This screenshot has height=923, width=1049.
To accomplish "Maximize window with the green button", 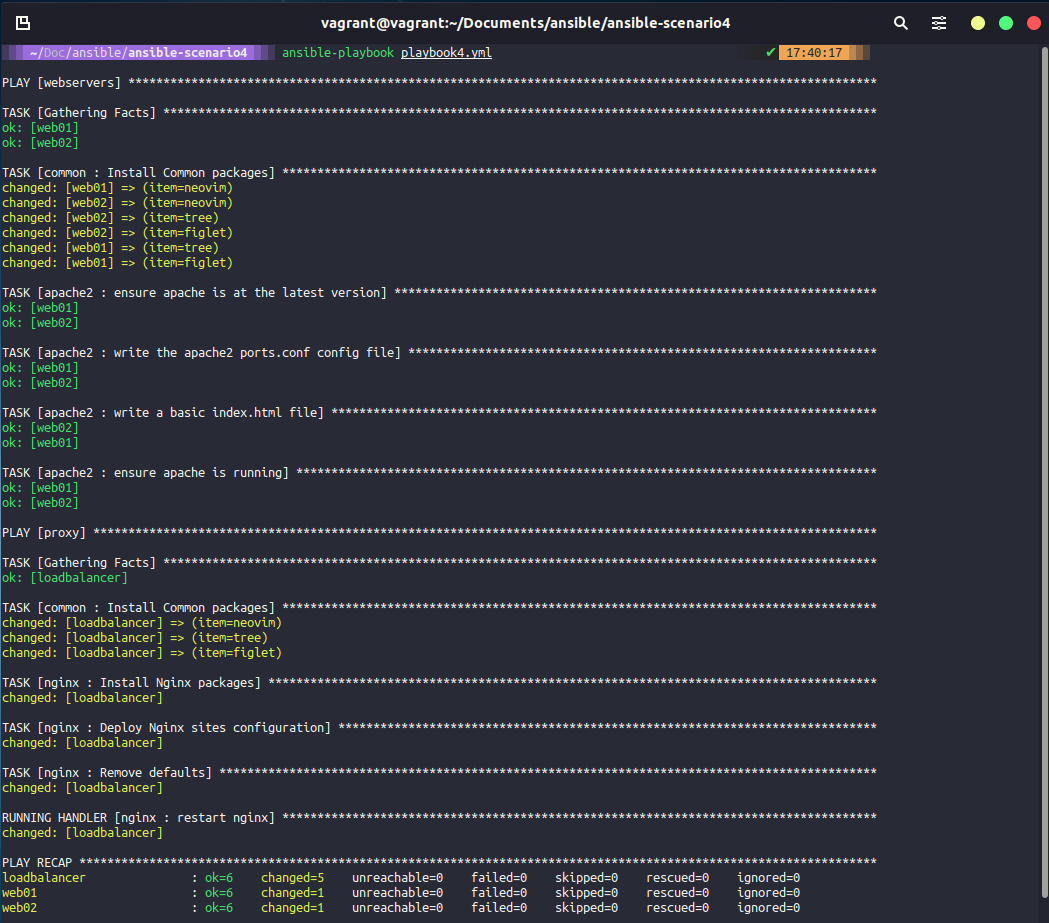I will 1006,23.
